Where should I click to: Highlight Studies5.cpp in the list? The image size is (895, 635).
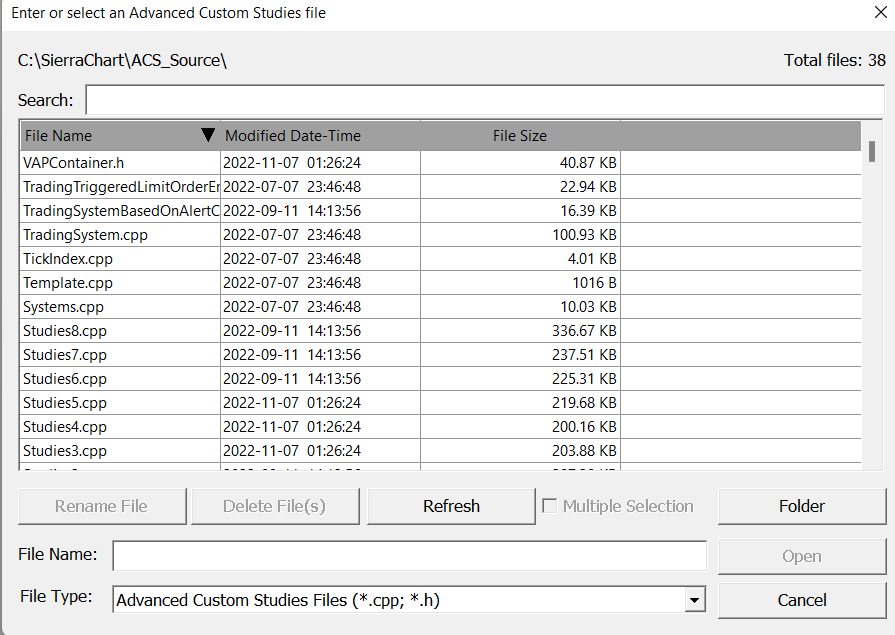65,403
